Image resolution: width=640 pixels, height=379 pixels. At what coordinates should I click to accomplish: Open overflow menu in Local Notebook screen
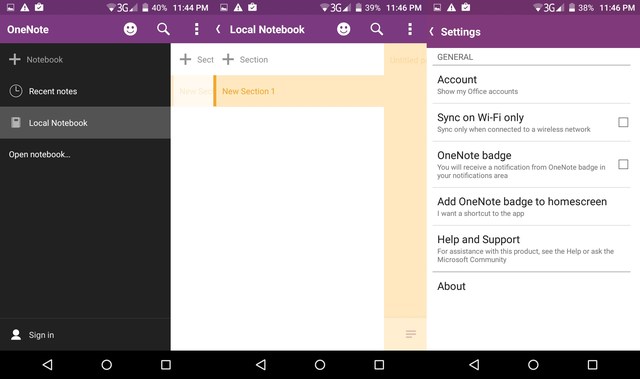coord(410,29)
